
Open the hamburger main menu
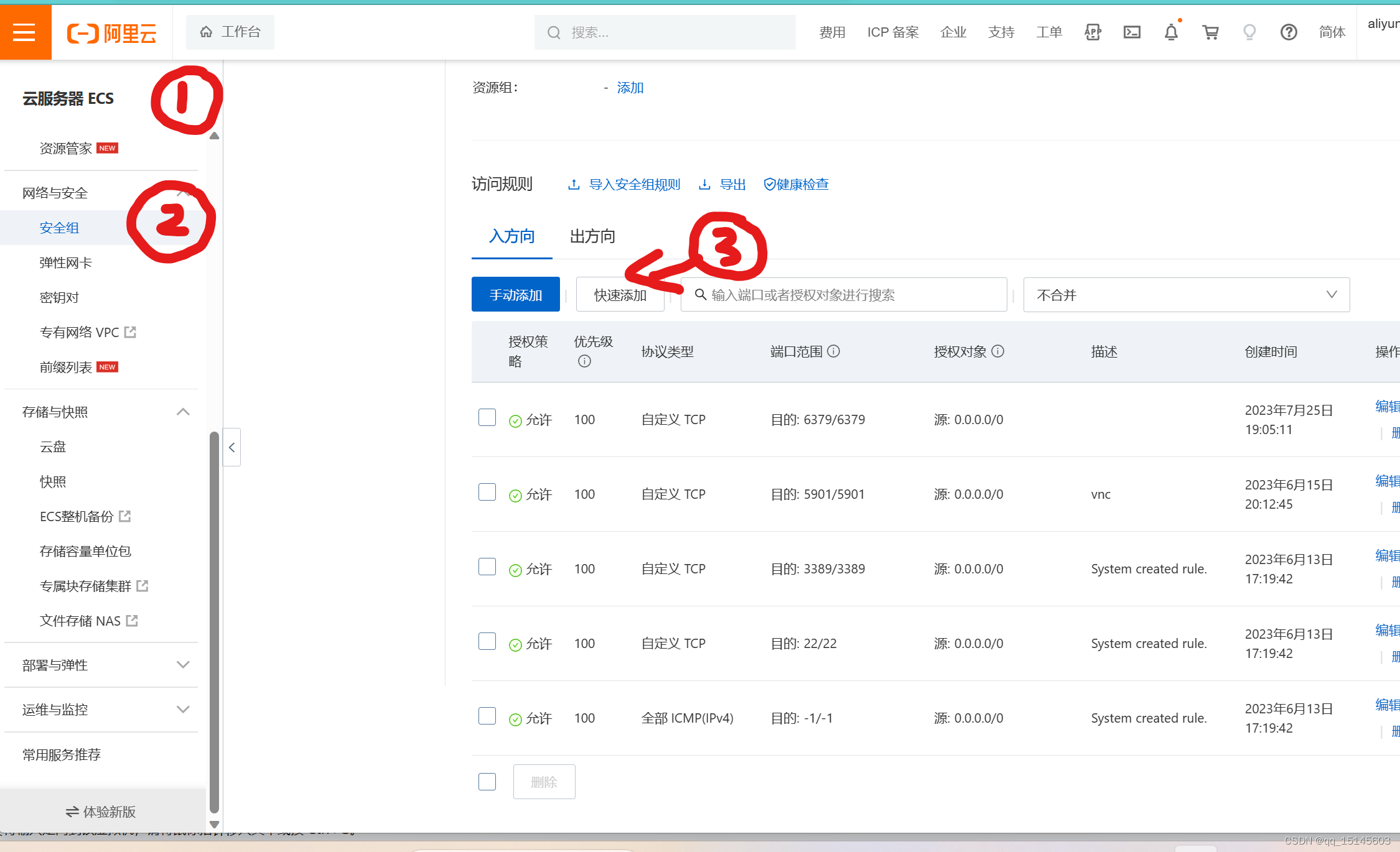point(25,32)
